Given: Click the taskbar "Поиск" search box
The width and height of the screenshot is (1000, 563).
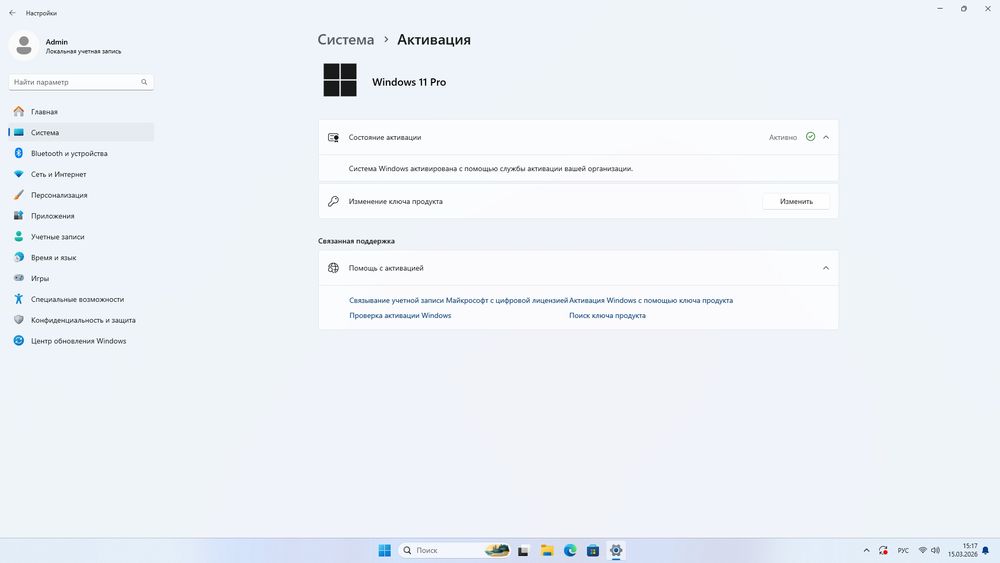Looking at the screenshot, I should tap(455, 550).
